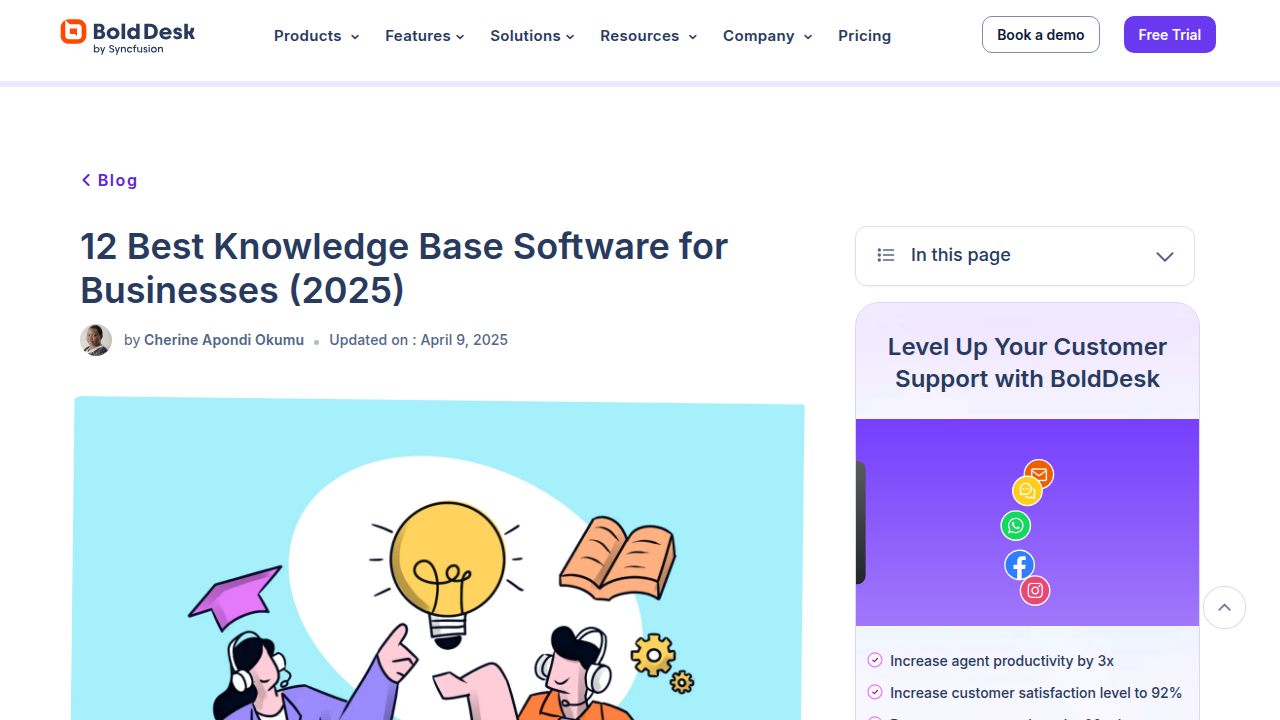Open the Company menu

click(767, 36)
